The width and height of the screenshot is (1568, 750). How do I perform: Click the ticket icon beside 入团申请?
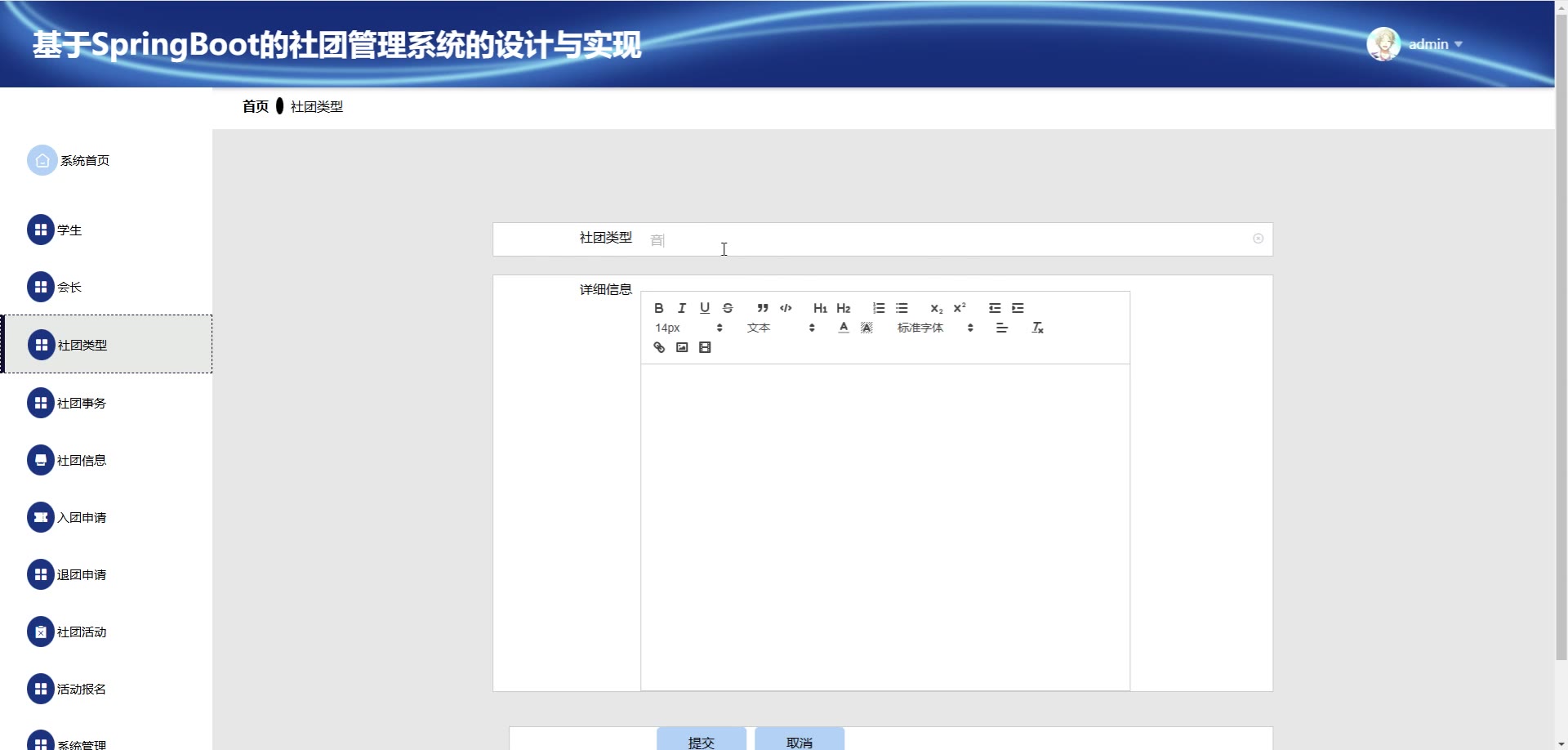(x=41, y=516)
